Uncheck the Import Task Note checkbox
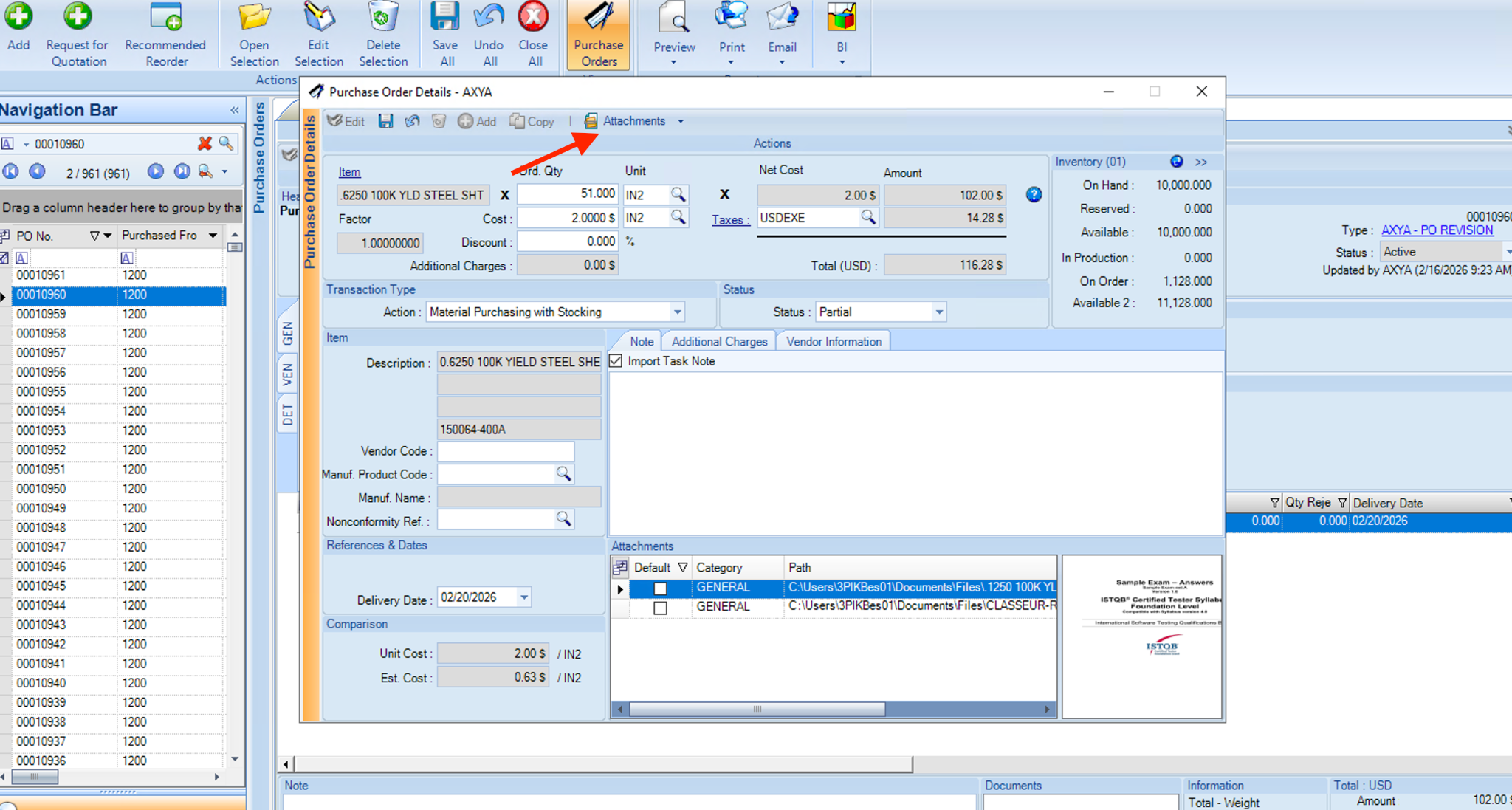The height and width of the screenshot is (810, 1512). coord(616,361)
